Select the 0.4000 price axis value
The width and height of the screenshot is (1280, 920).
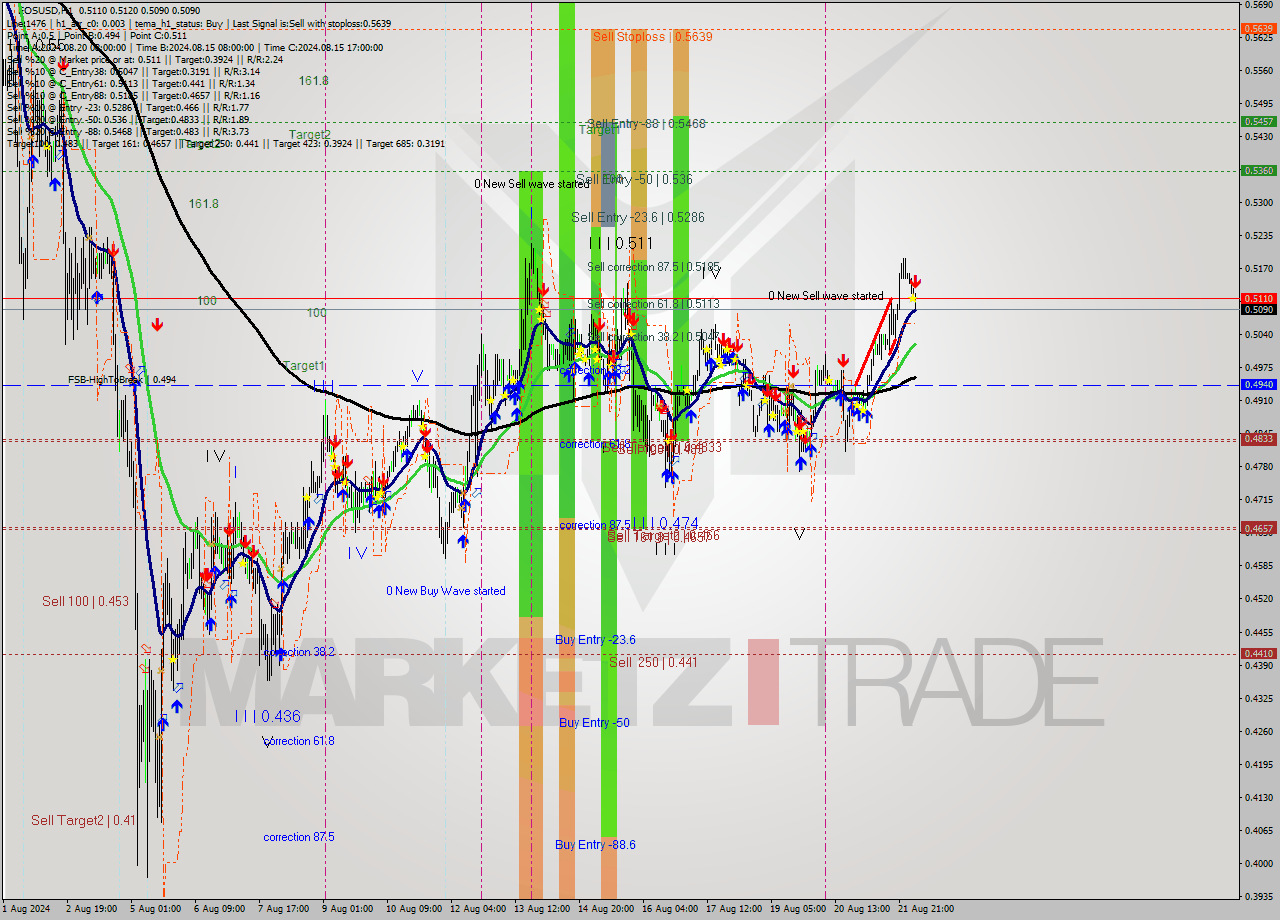1258,863
